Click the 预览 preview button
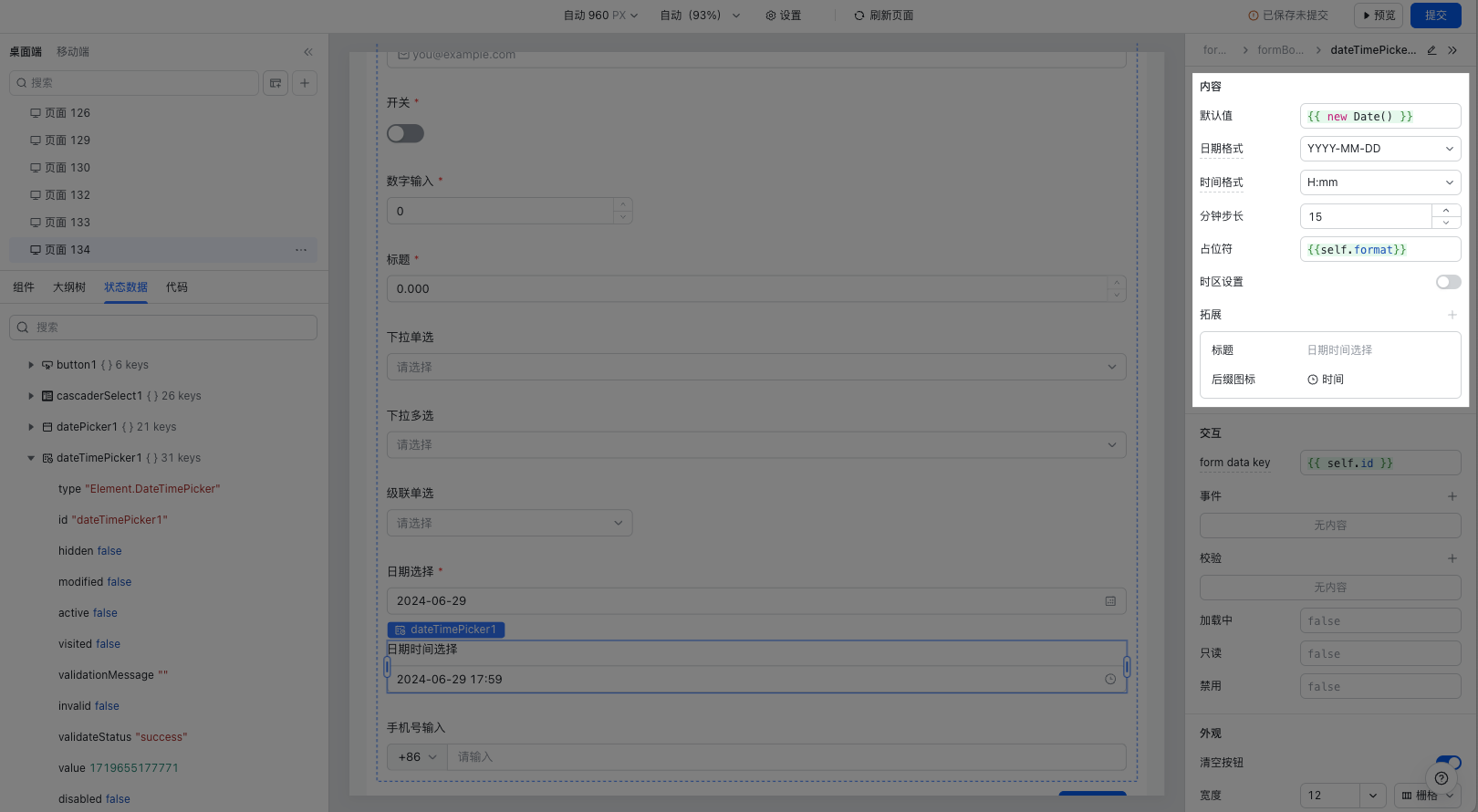 (1379, 16)
